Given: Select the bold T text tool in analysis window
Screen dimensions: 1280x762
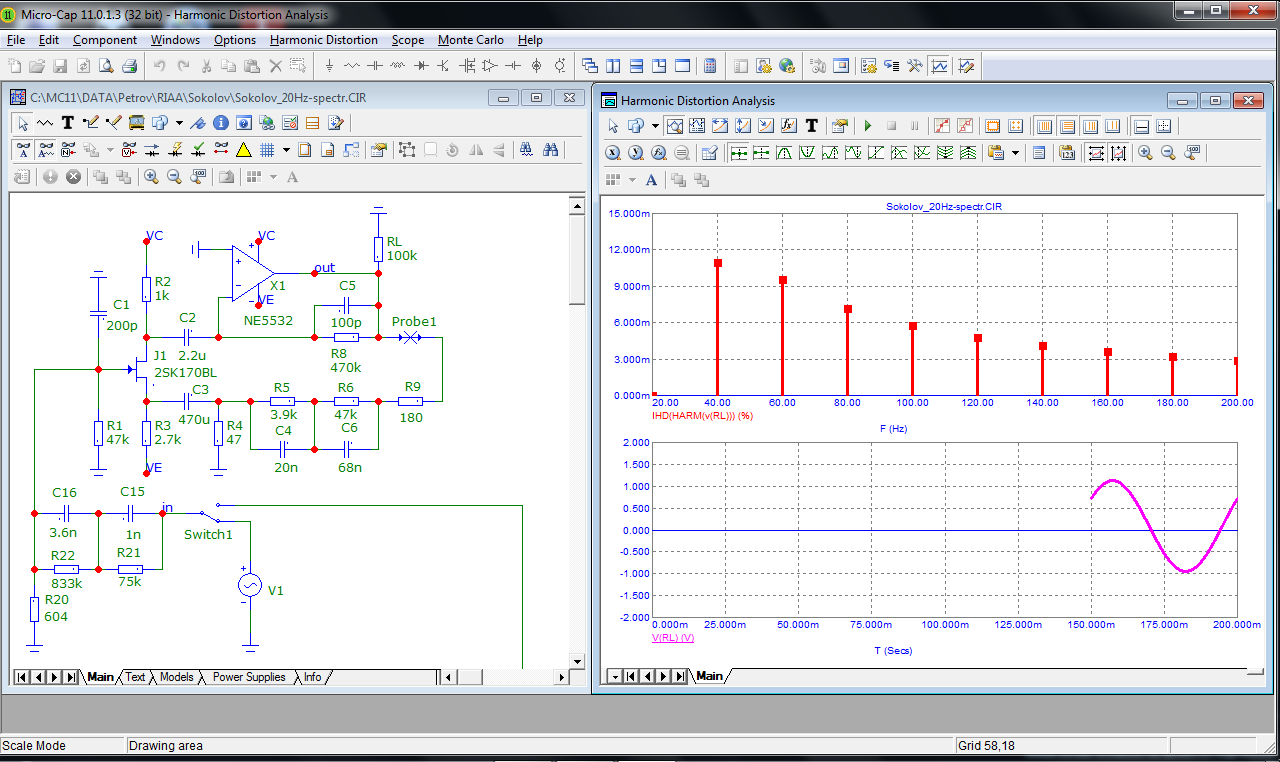Looking at the screenshot, I should [811, 126].
